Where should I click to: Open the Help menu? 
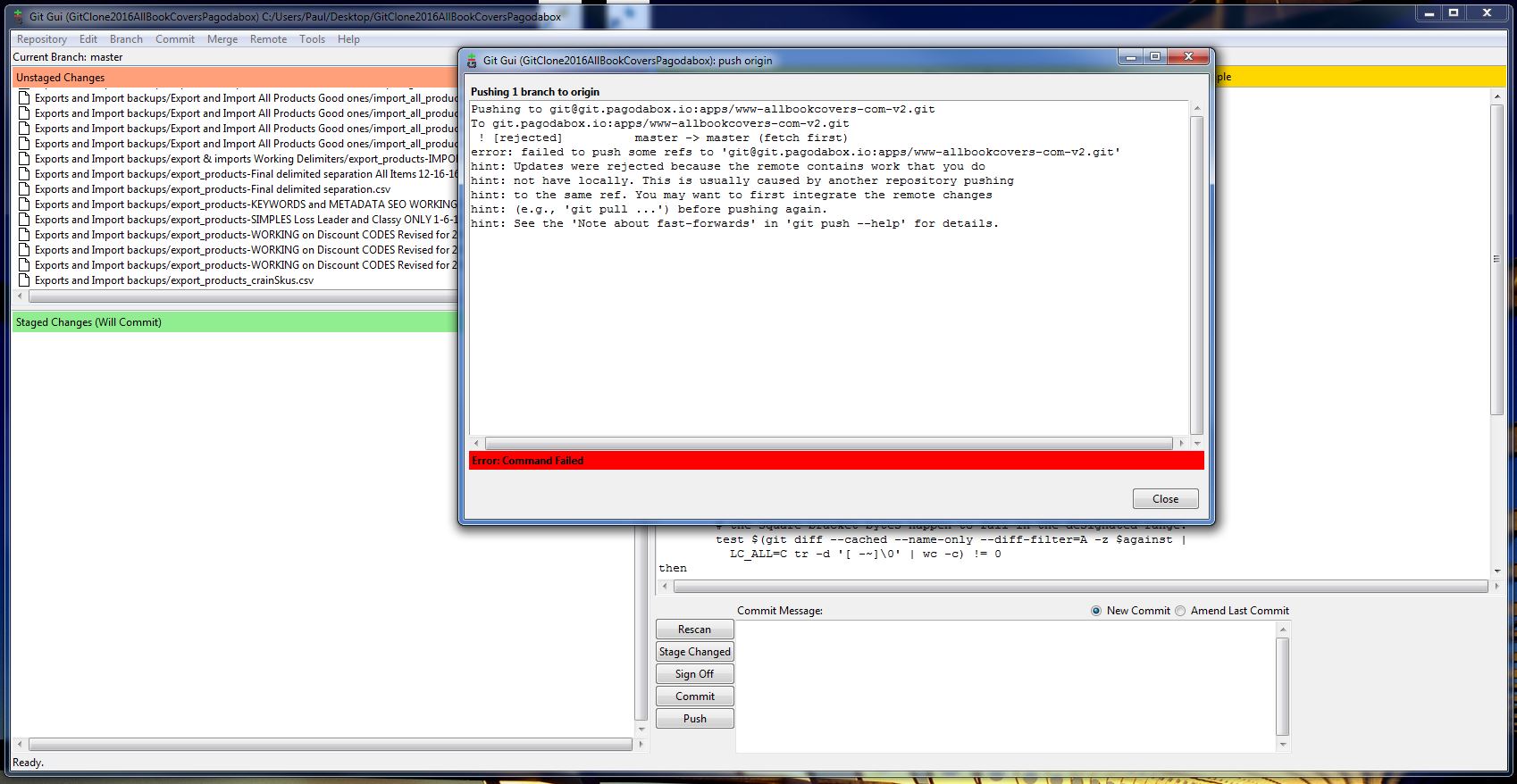coord(348,39)
